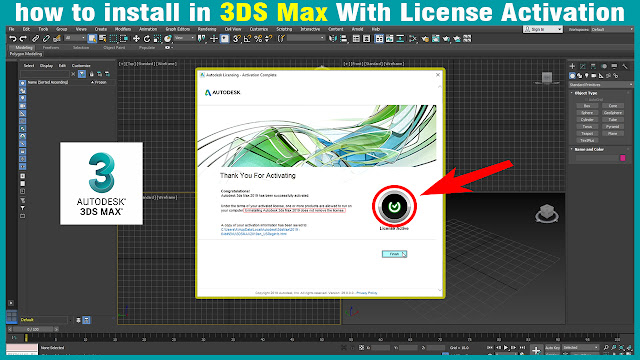
Task: Open the Hierarchy panel tab icon
Action: click(x=593, y=66)
